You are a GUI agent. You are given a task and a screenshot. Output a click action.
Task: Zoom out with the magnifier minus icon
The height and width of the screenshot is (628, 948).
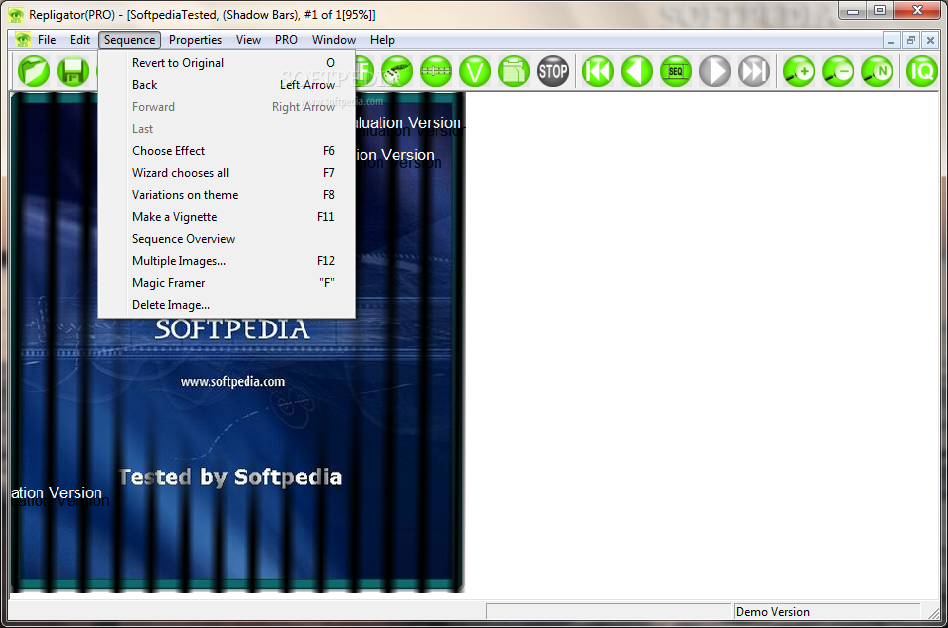[839, 71]
